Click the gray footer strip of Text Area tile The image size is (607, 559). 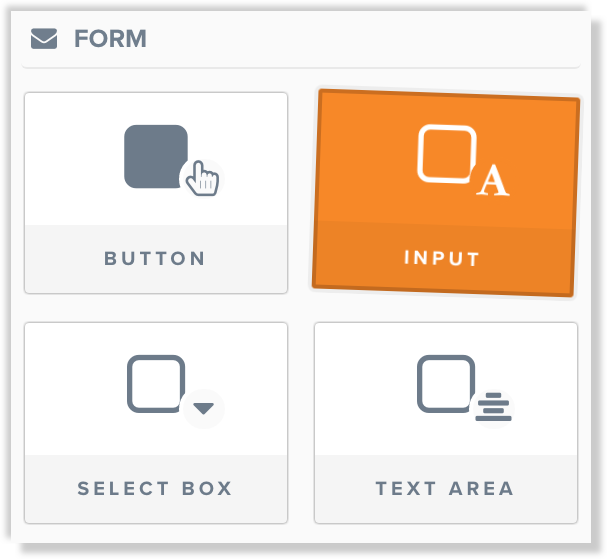(446, 489)
